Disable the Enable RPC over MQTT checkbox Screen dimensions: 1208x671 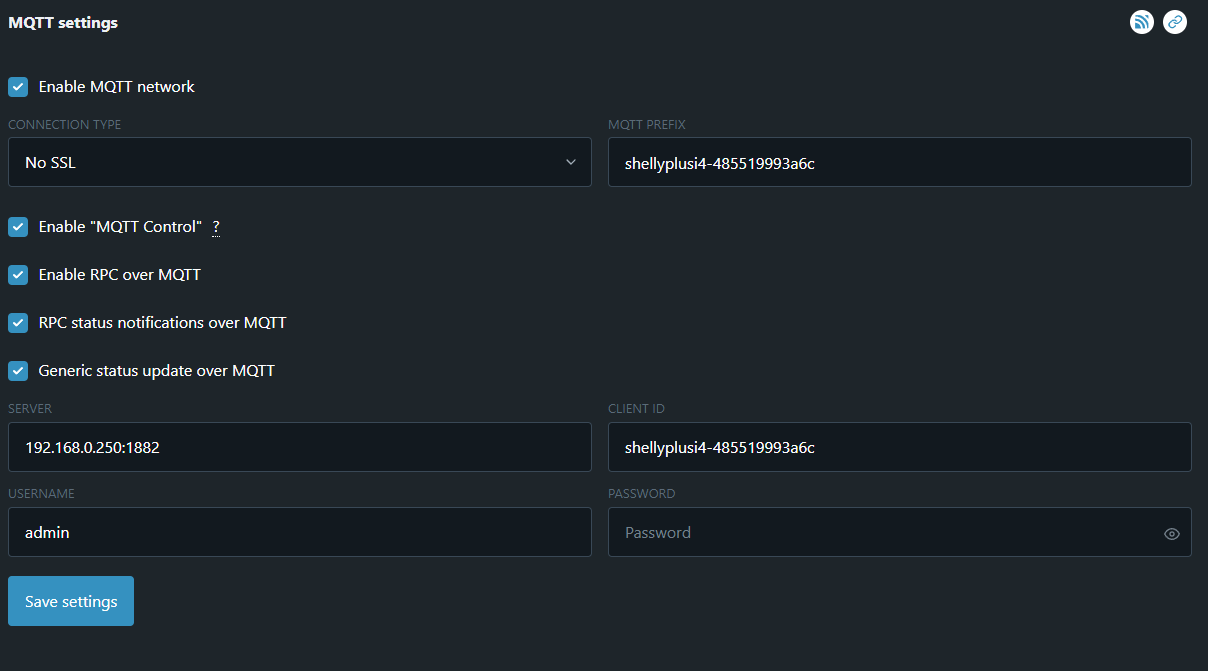18,275
